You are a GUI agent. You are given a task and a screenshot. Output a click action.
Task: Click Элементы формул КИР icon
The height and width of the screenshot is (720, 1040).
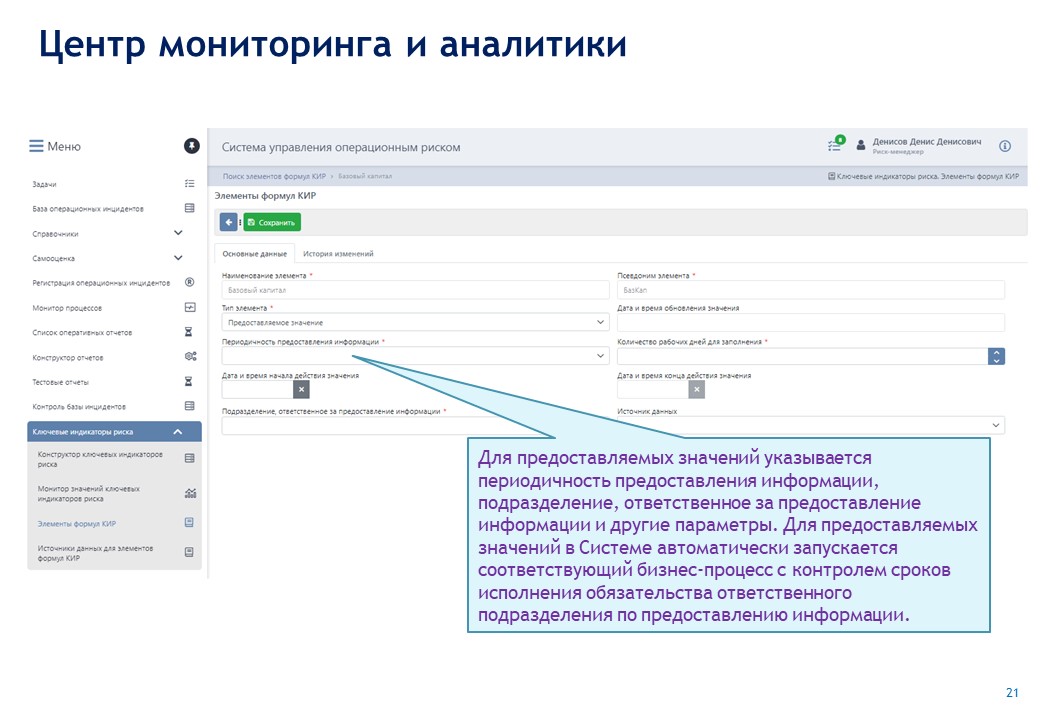point(189,522)
